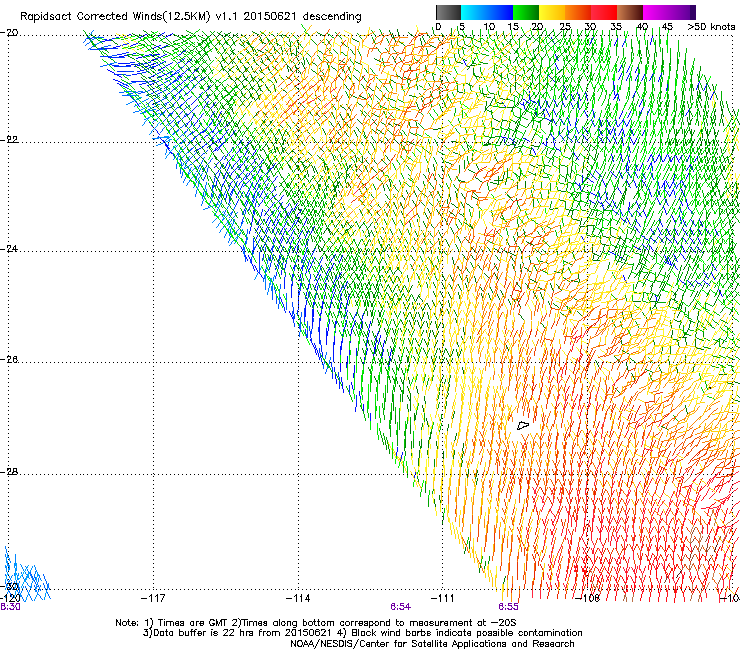Click the -120 longitude axis label
The height and width of the screenshot is (650, 740).
click(x=10, y=599)
